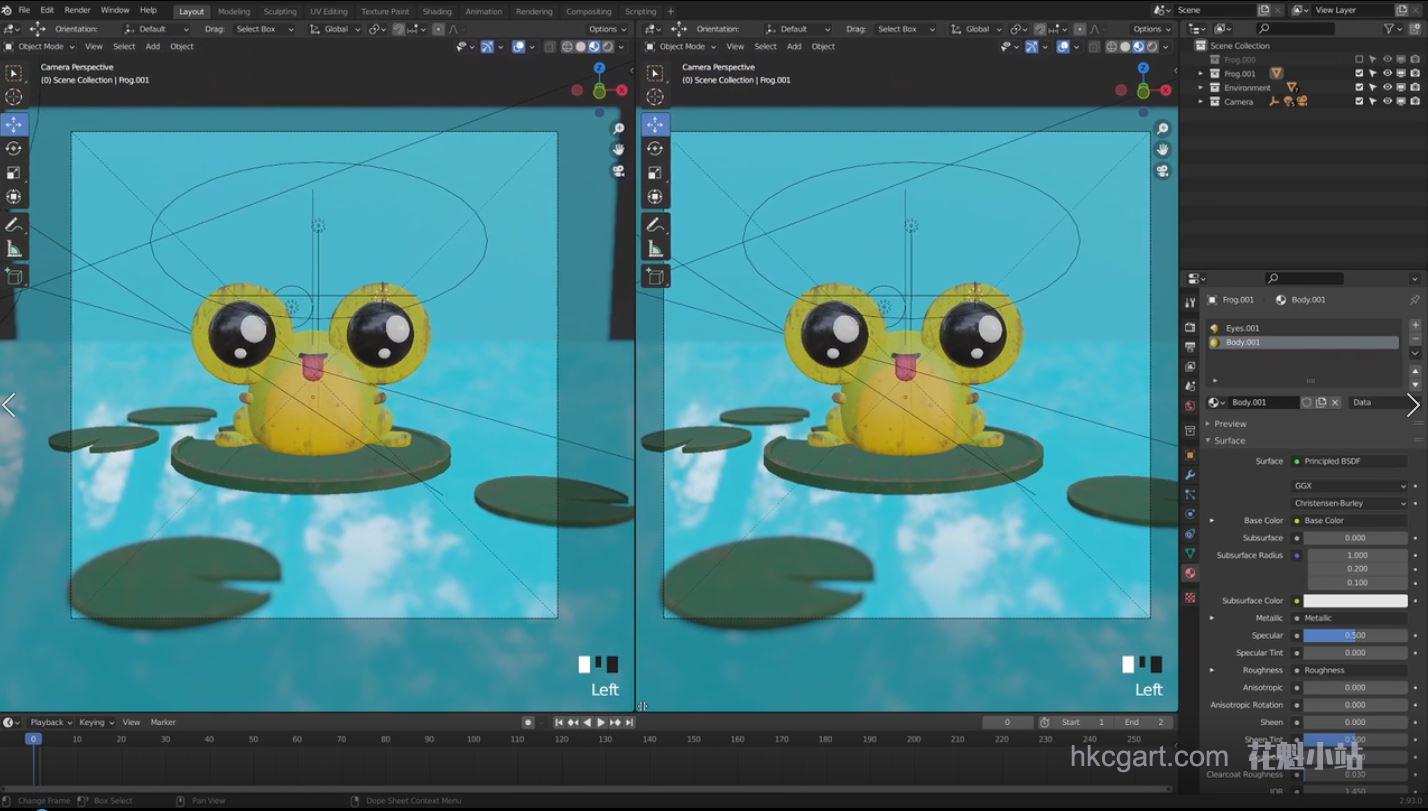
Task: Select the Select Box tool in right viewport
Action: click(x=655, y=73)
